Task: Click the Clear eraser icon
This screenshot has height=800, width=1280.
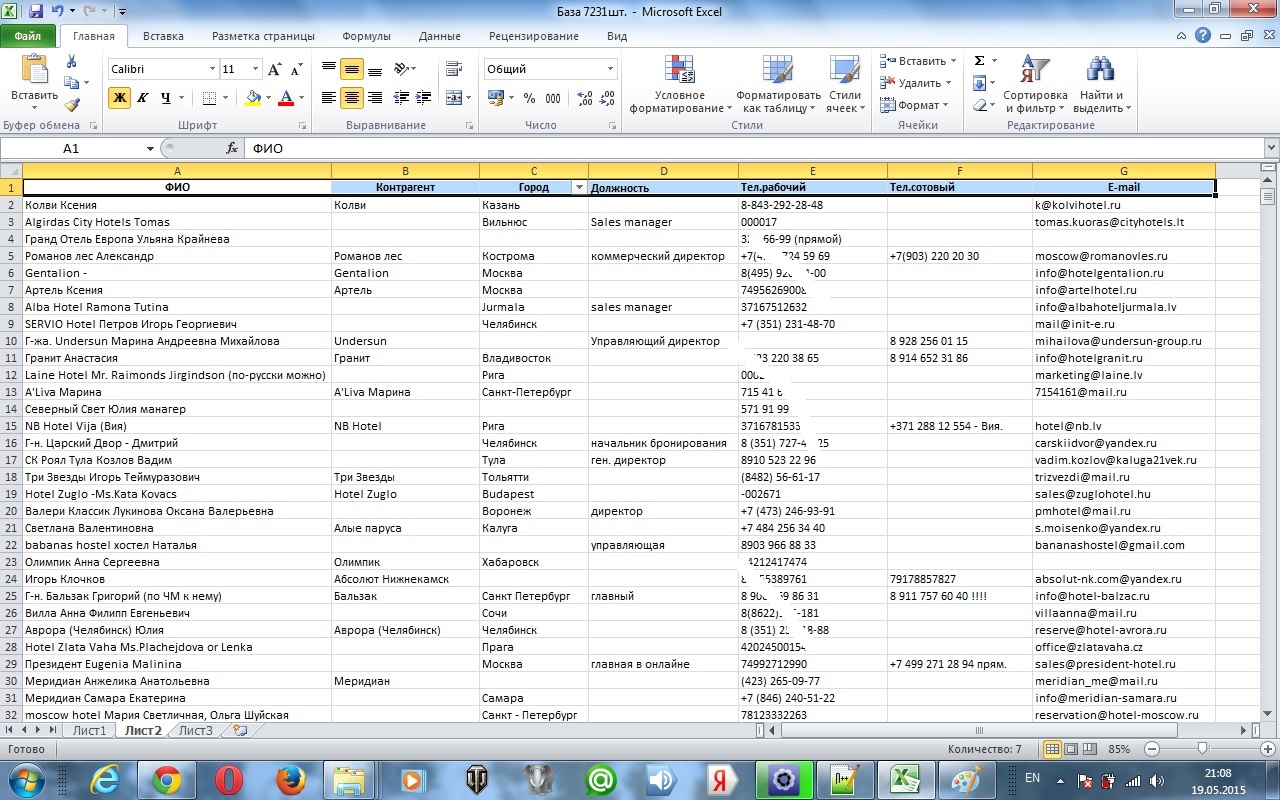Action: point(979,105)
